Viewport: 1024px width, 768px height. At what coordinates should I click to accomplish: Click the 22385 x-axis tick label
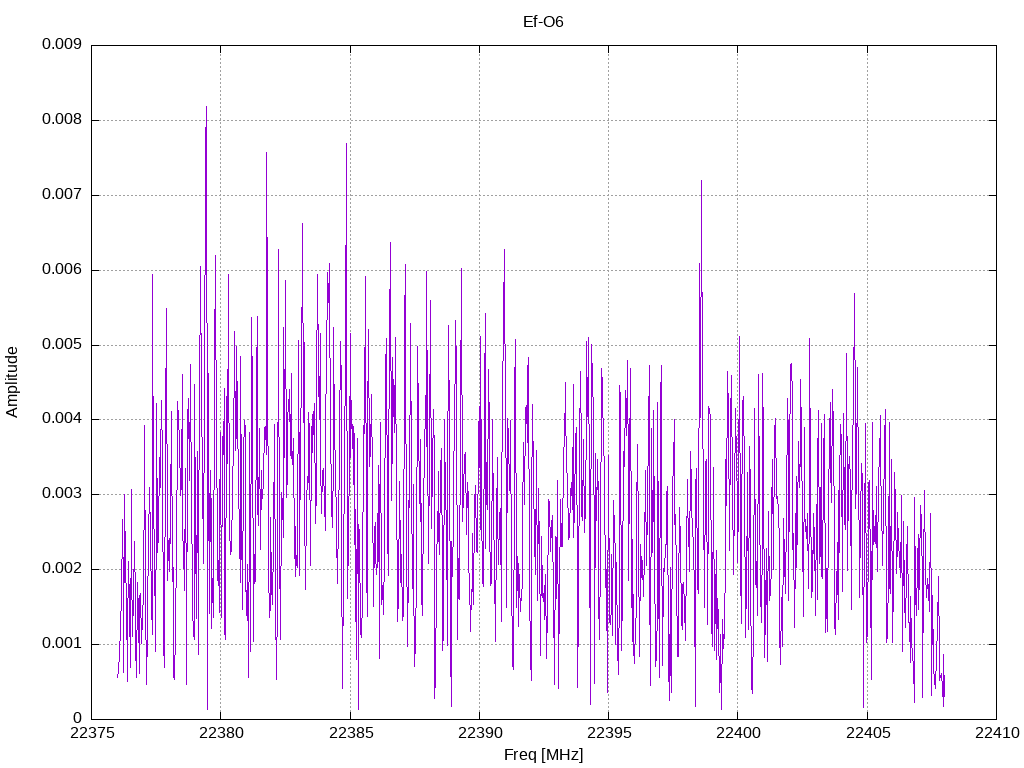coord(351,733)
